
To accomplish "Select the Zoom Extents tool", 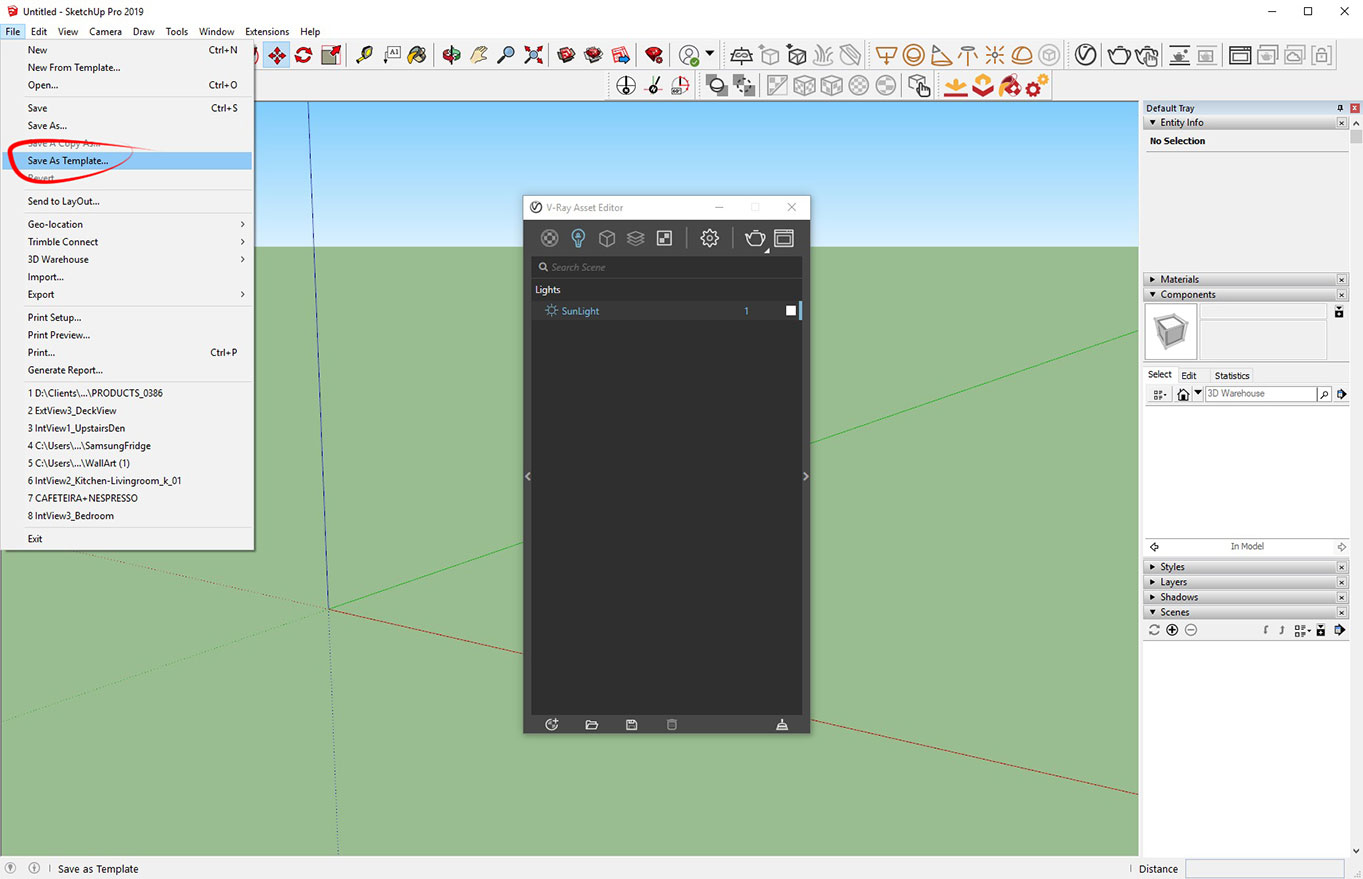I will click(x=534, y=55).
